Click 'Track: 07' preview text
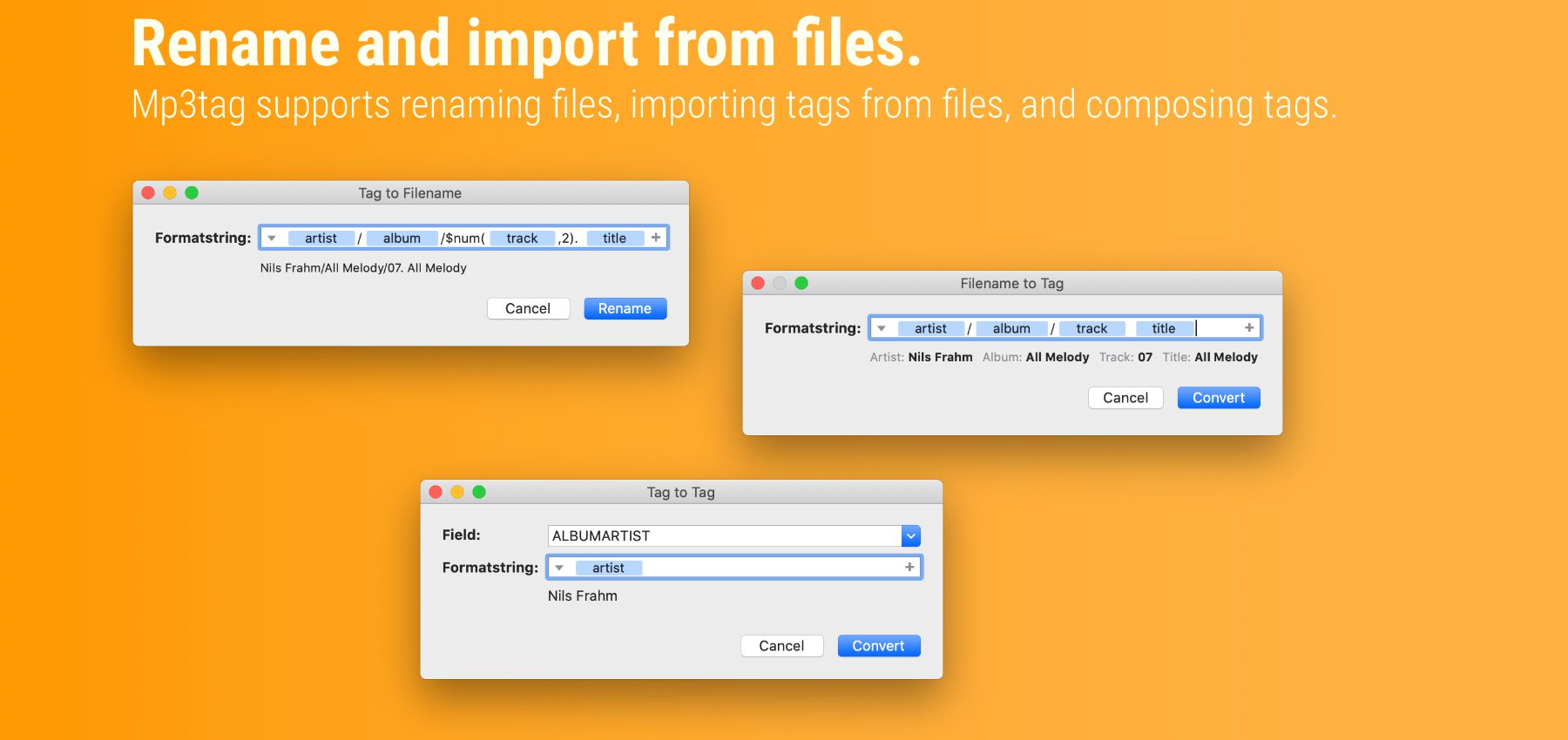This screenshot has width=1568, height=740. [1125, 357]
